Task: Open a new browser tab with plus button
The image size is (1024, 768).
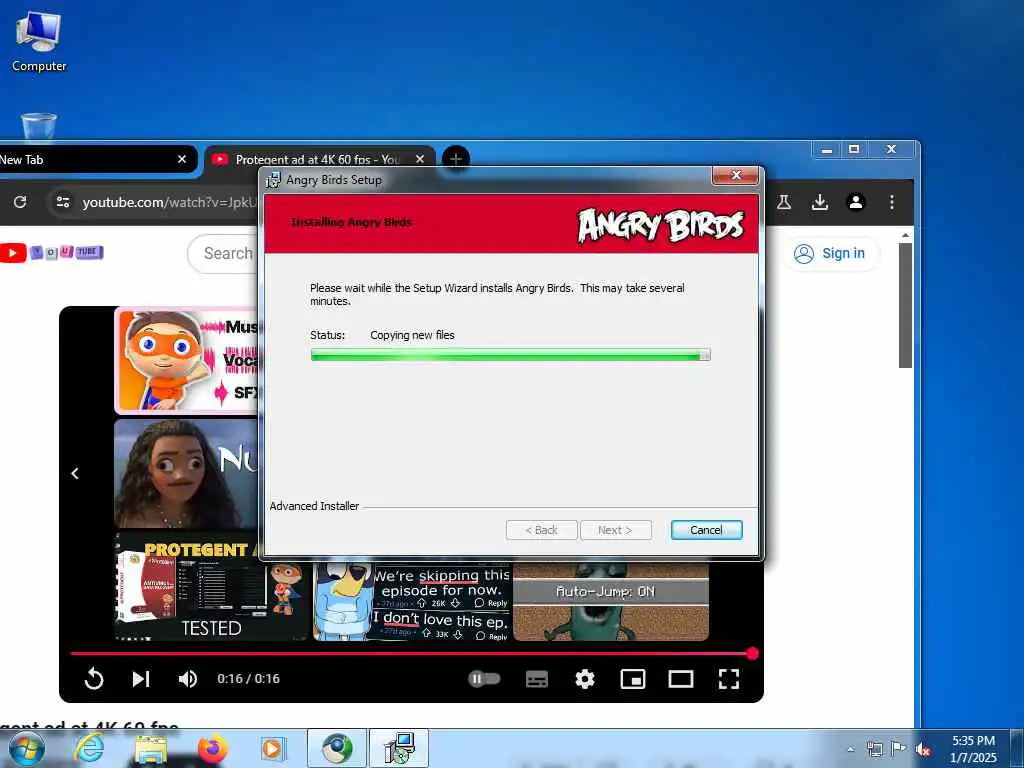Action: click(456, 159)
